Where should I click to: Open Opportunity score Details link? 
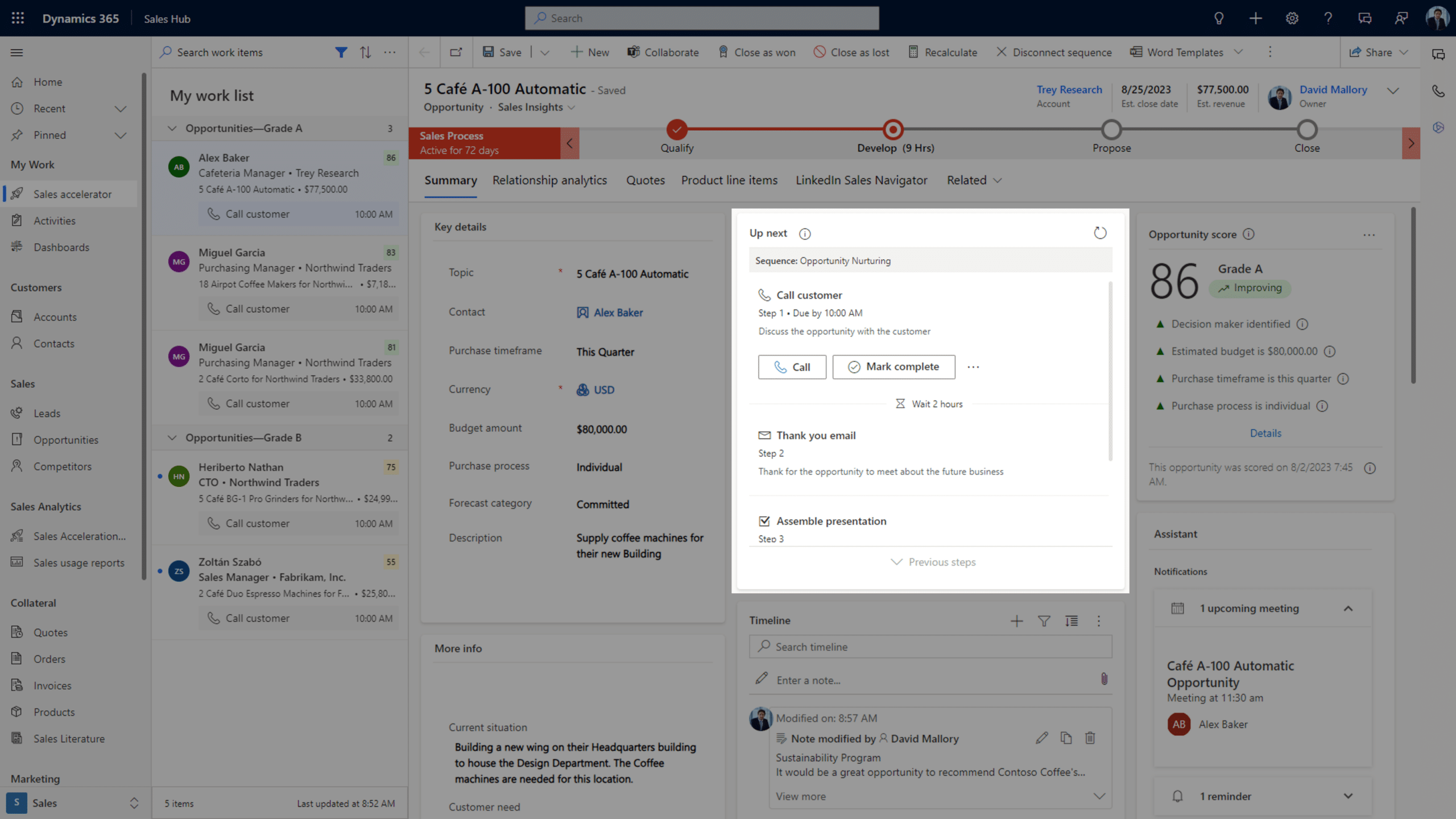(x=1265, y=433)
